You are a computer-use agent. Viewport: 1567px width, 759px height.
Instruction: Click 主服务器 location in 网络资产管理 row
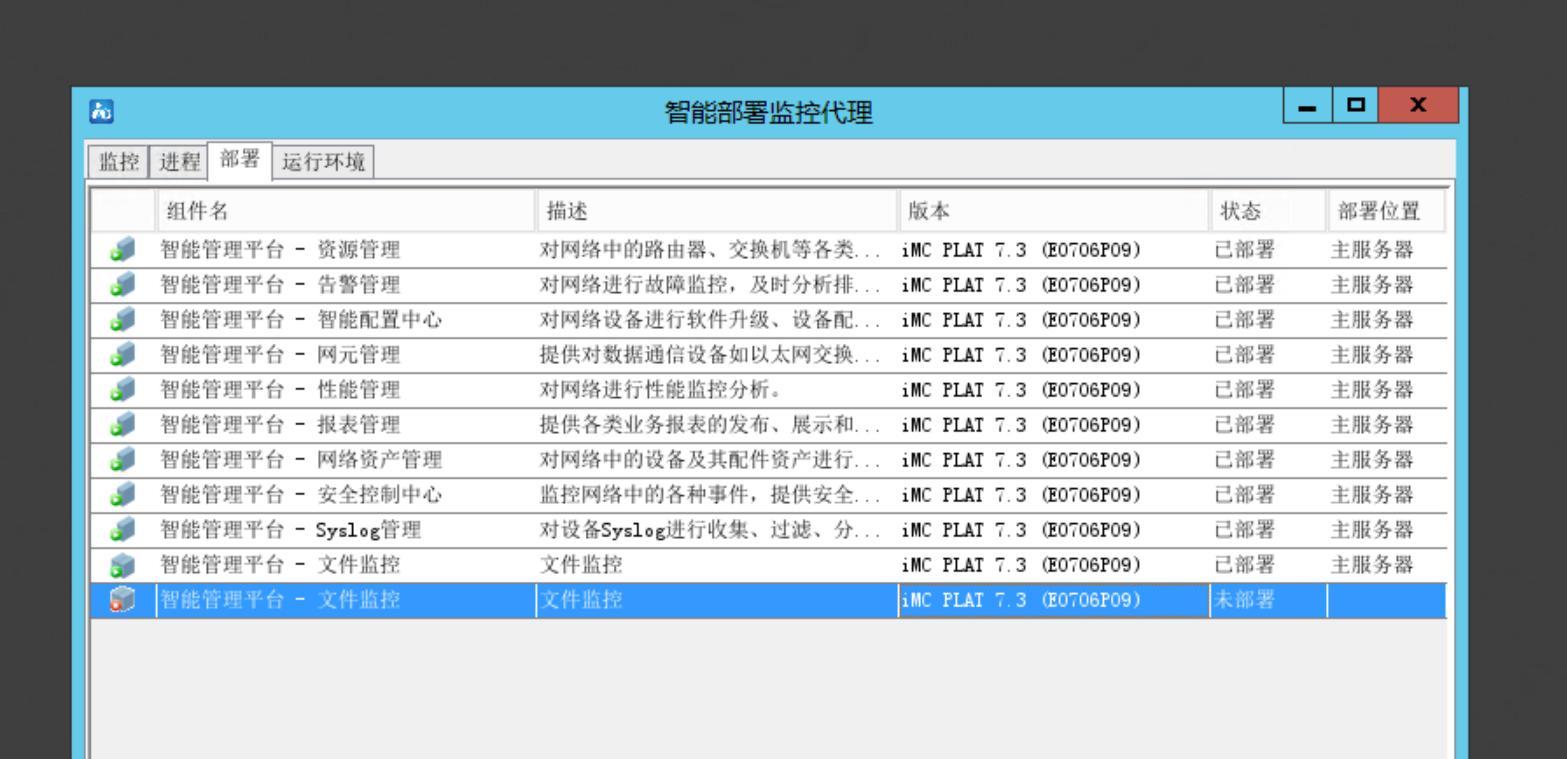point(1372,460)
